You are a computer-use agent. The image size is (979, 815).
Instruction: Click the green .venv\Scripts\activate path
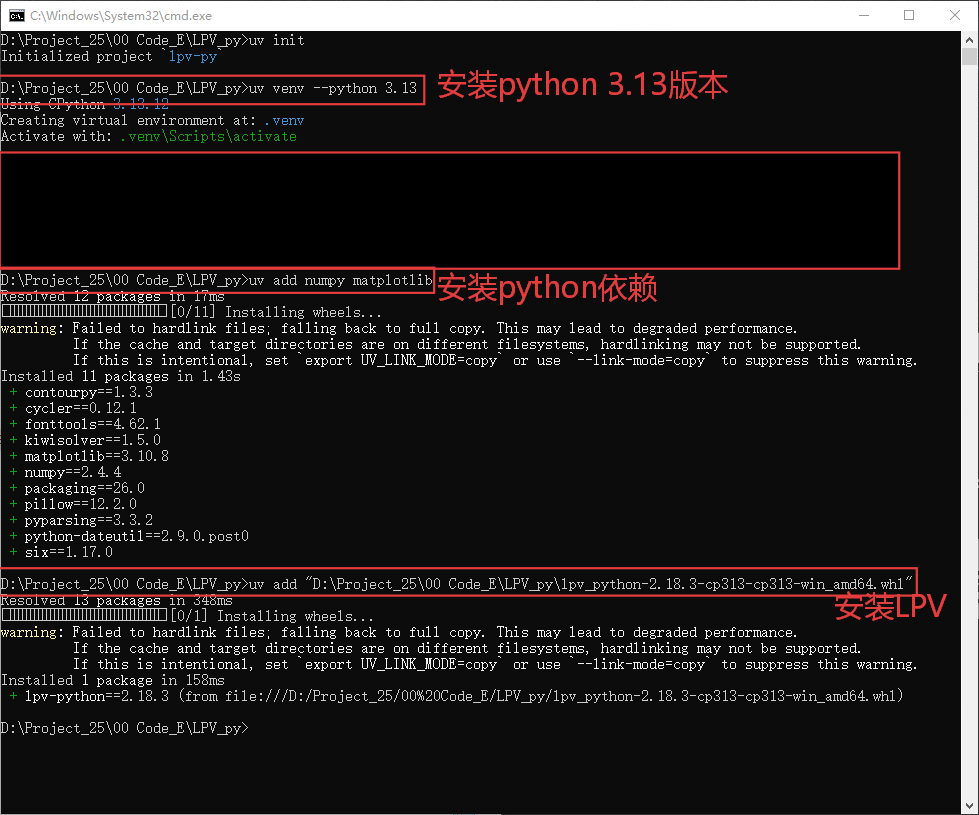coord(208,136)
